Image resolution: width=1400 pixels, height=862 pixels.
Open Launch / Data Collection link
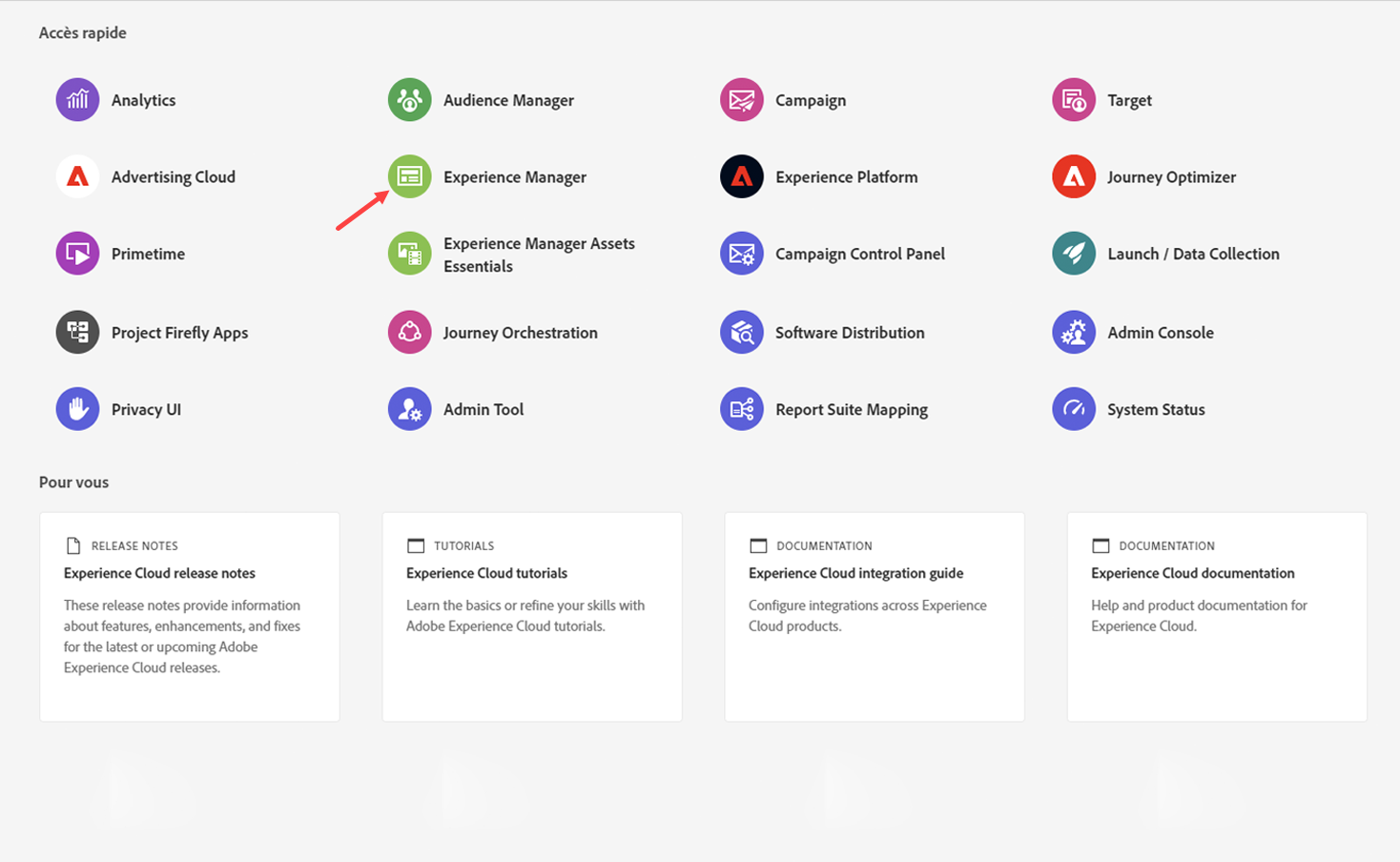pos(1193,254)
